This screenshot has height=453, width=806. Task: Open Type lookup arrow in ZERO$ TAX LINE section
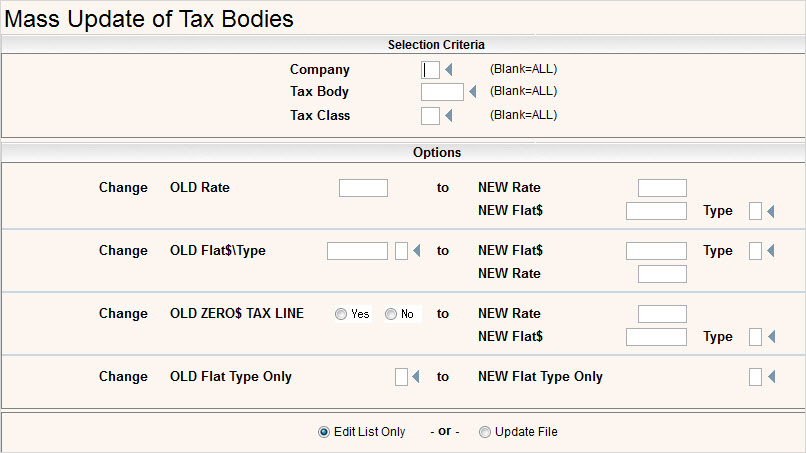[771, 337]
